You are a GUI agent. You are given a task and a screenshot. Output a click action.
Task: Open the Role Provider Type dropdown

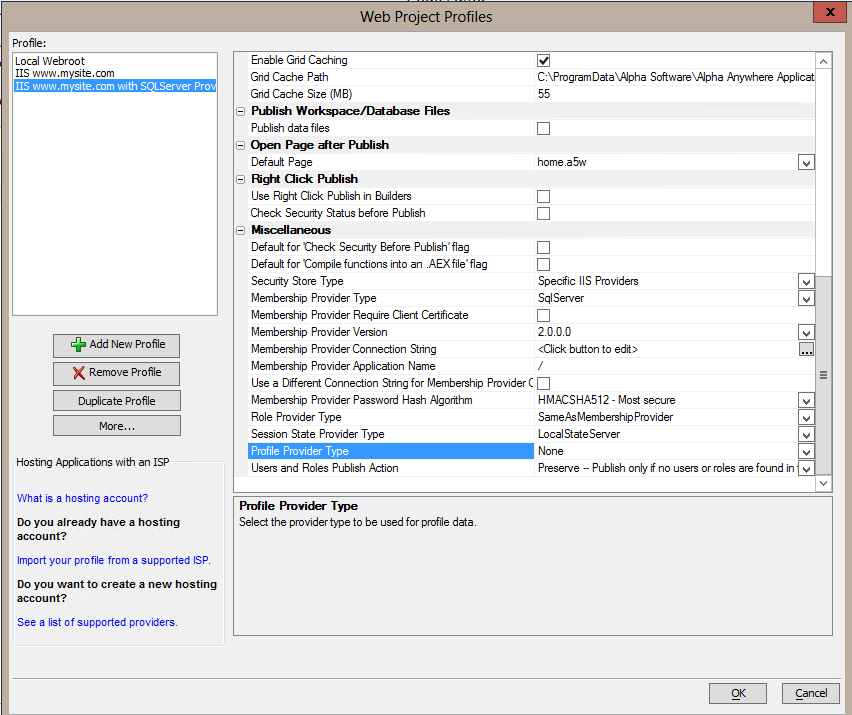point(806,417)
